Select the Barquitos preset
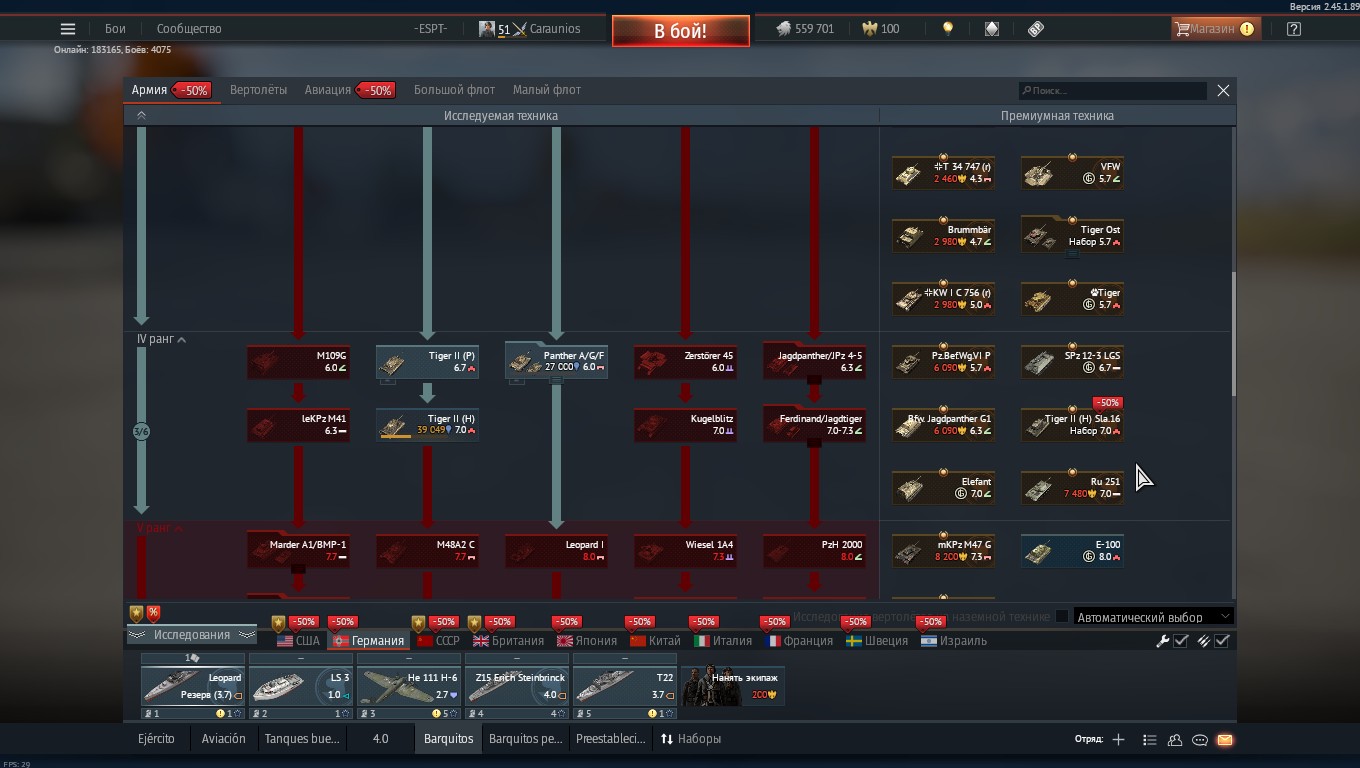The height and width of the screenshot is (768, 1360). tap(448, 739)
